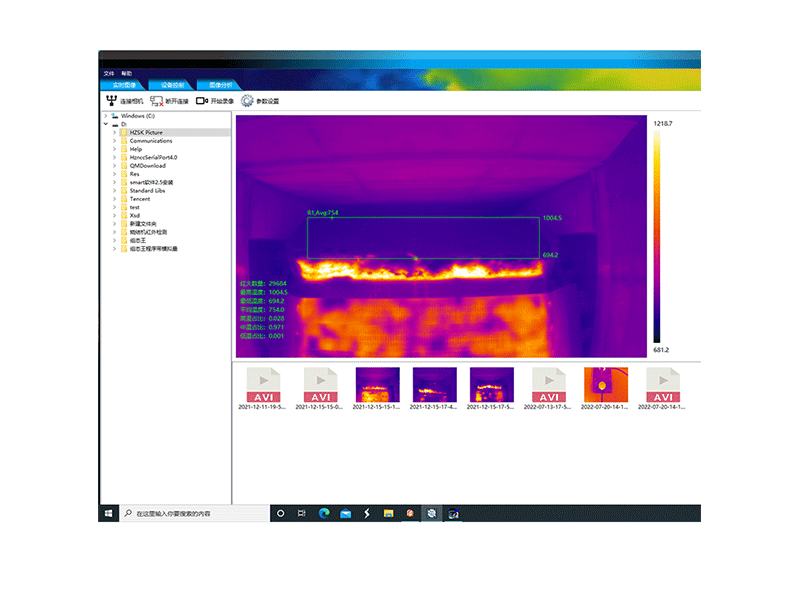
Task: Expand the Help folder arrow
Action: coord(114,149)
